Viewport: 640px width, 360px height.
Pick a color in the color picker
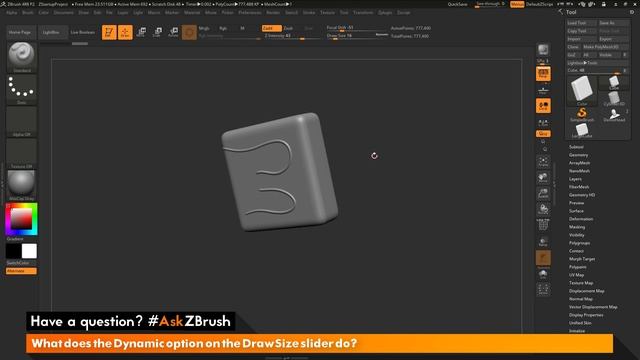[22, 219]
